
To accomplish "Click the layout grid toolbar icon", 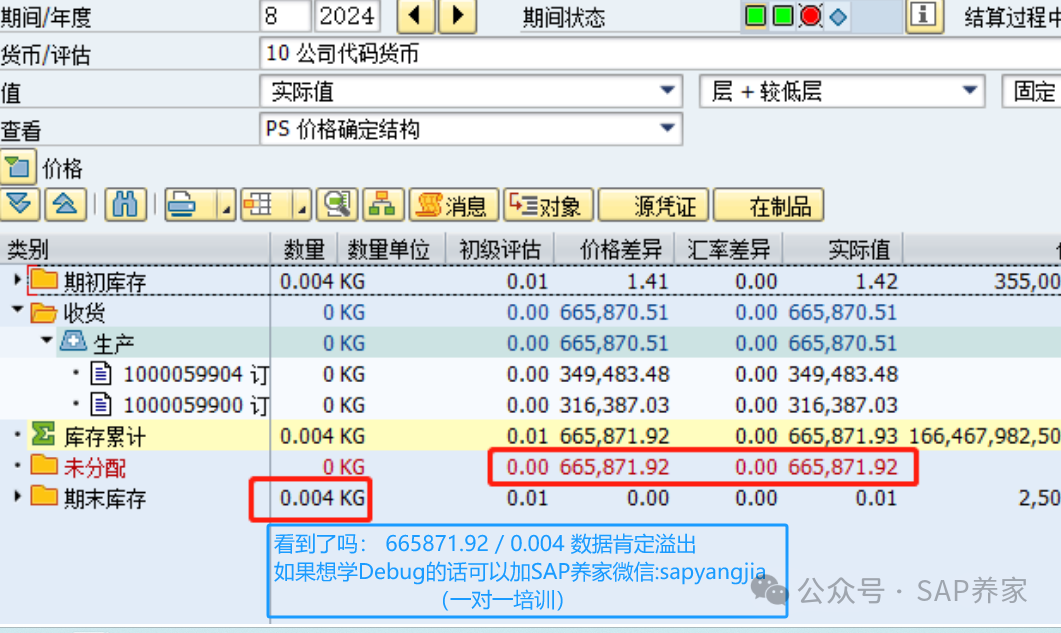I will (x=258, y=204).
